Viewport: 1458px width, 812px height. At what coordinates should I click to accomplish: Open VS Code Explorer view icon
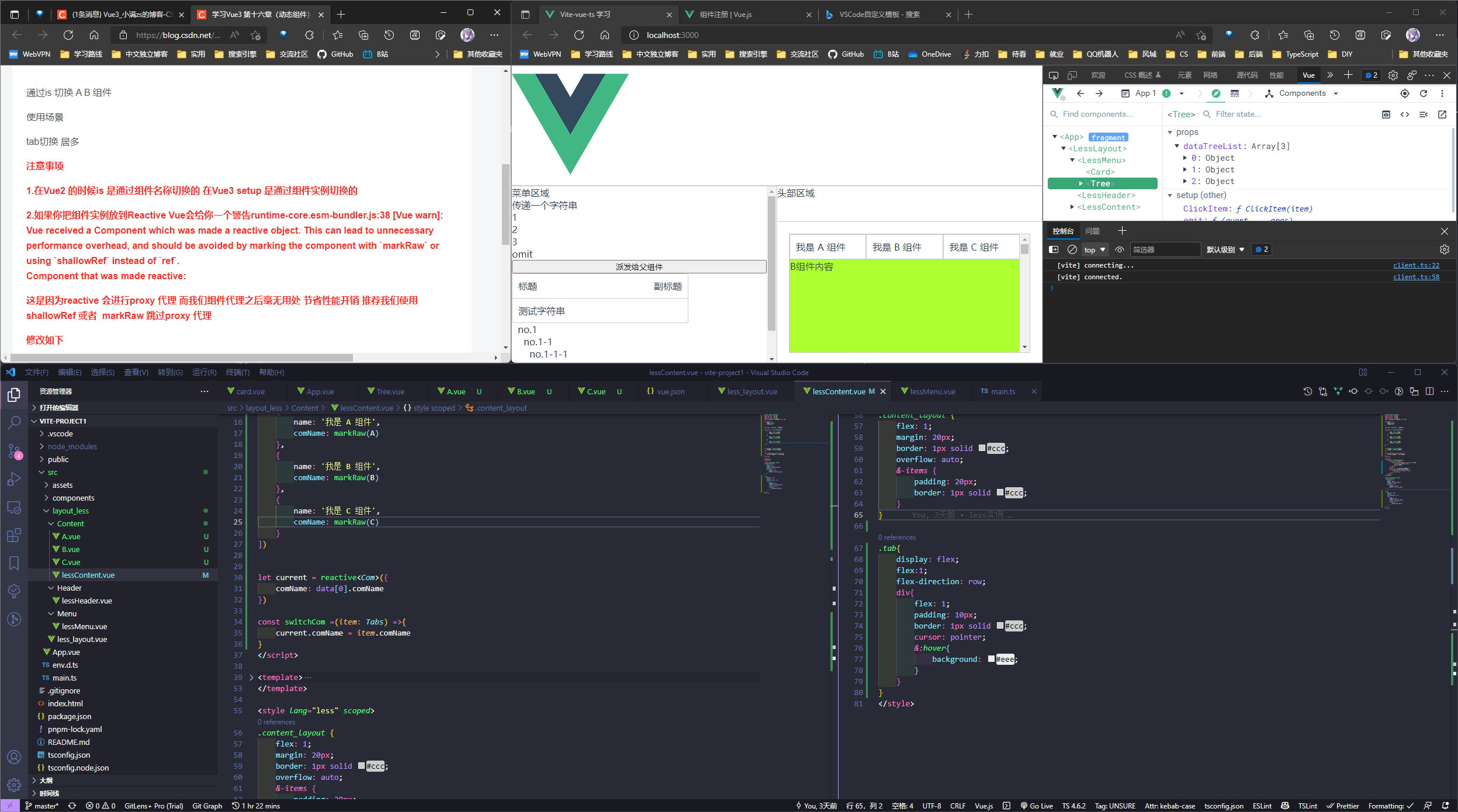coord(14,395)
